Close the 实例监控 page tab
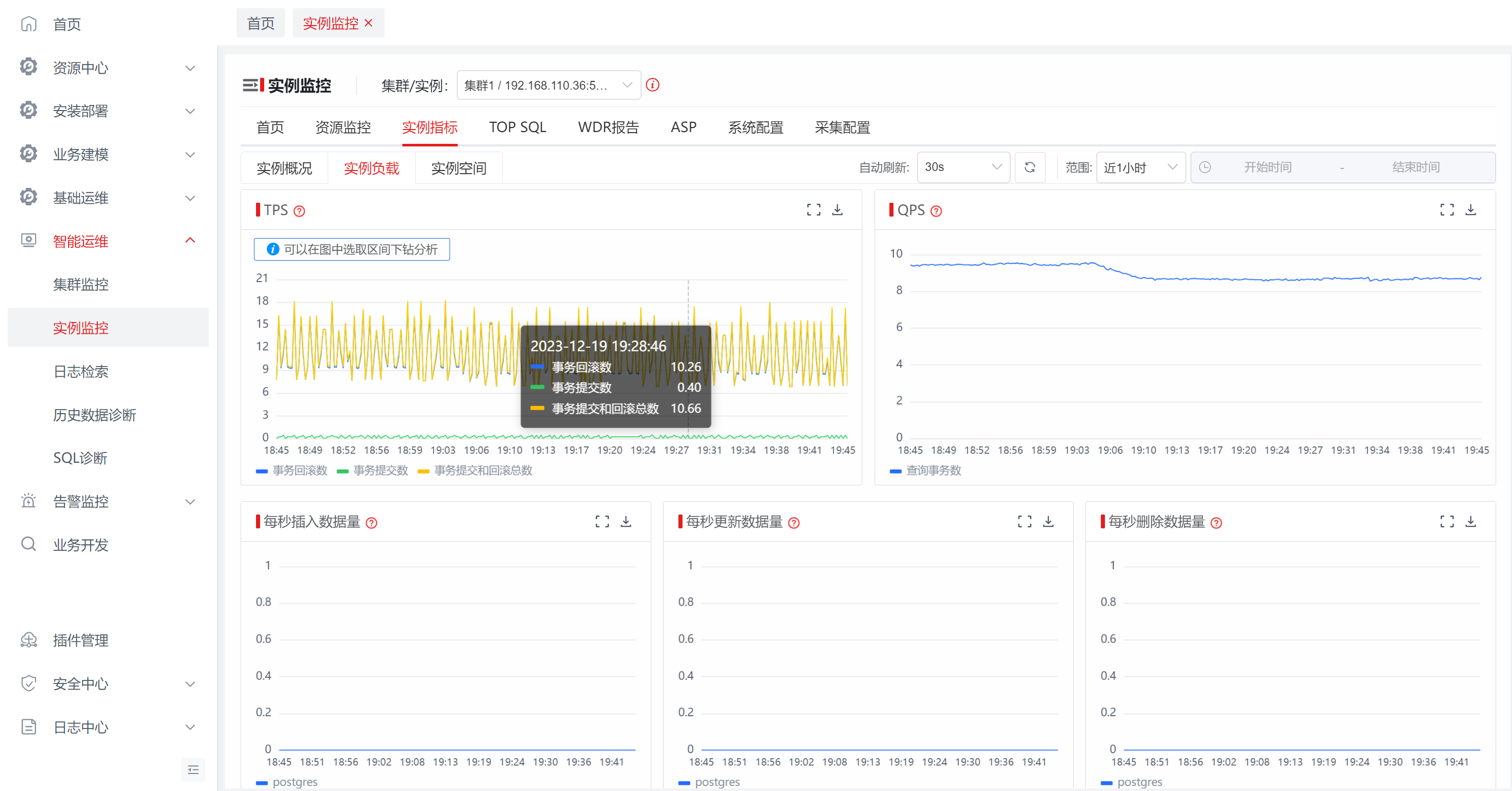The width and height of the screenshot is (1512, 791). coord(369,23)
